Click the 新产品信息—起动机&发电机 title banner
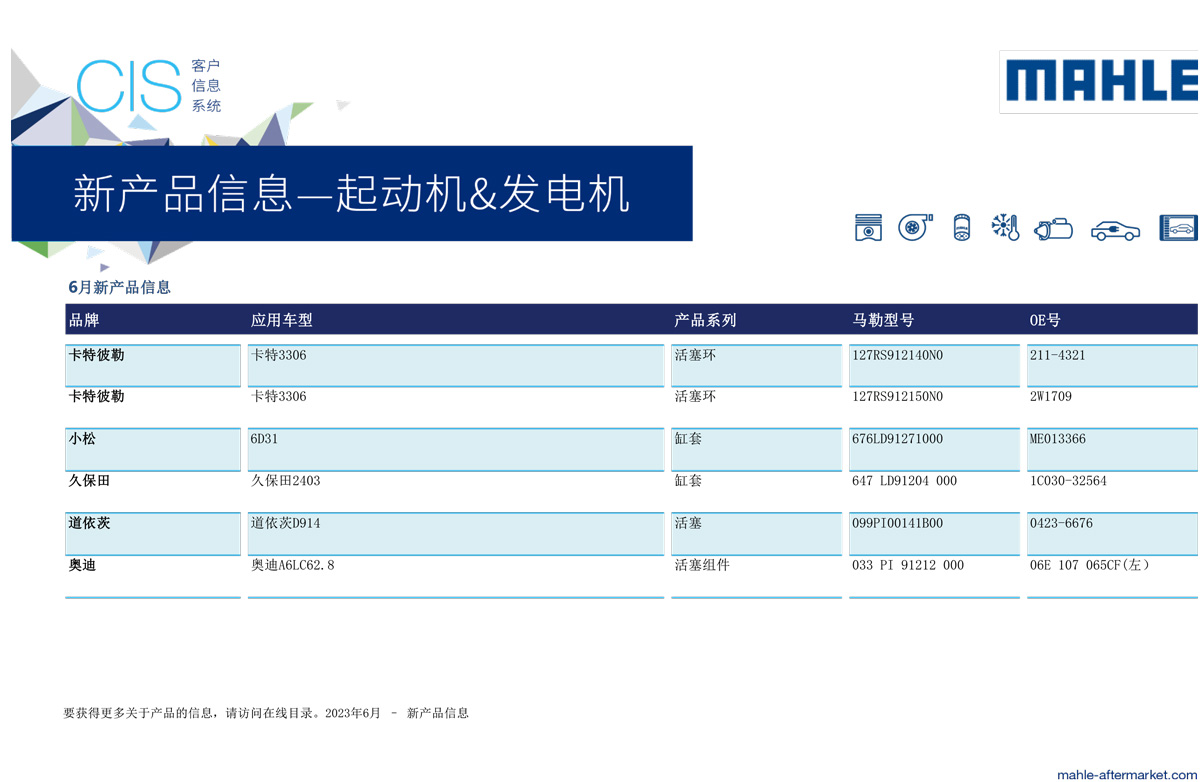Screen dimensions: 1200x782 tap(352, 194)
